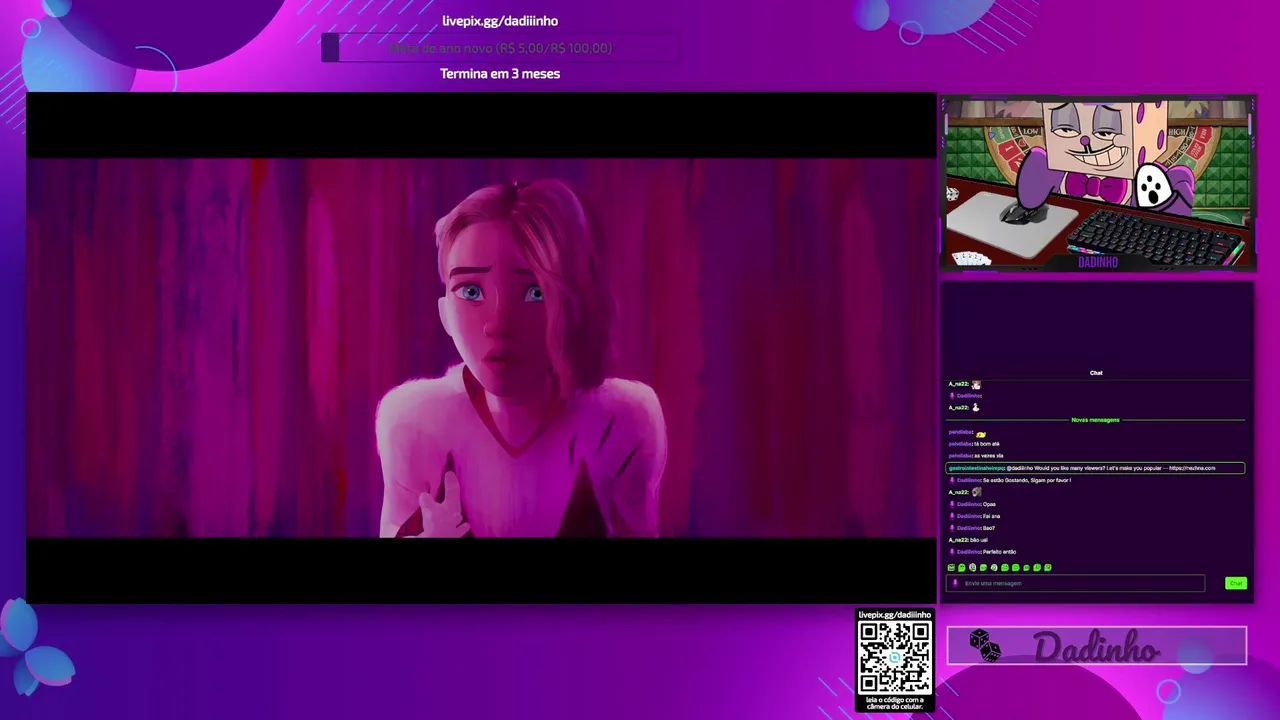
Task: Select the cartoon dice avatar webcam thumbnail
Action: [1097, 184]
